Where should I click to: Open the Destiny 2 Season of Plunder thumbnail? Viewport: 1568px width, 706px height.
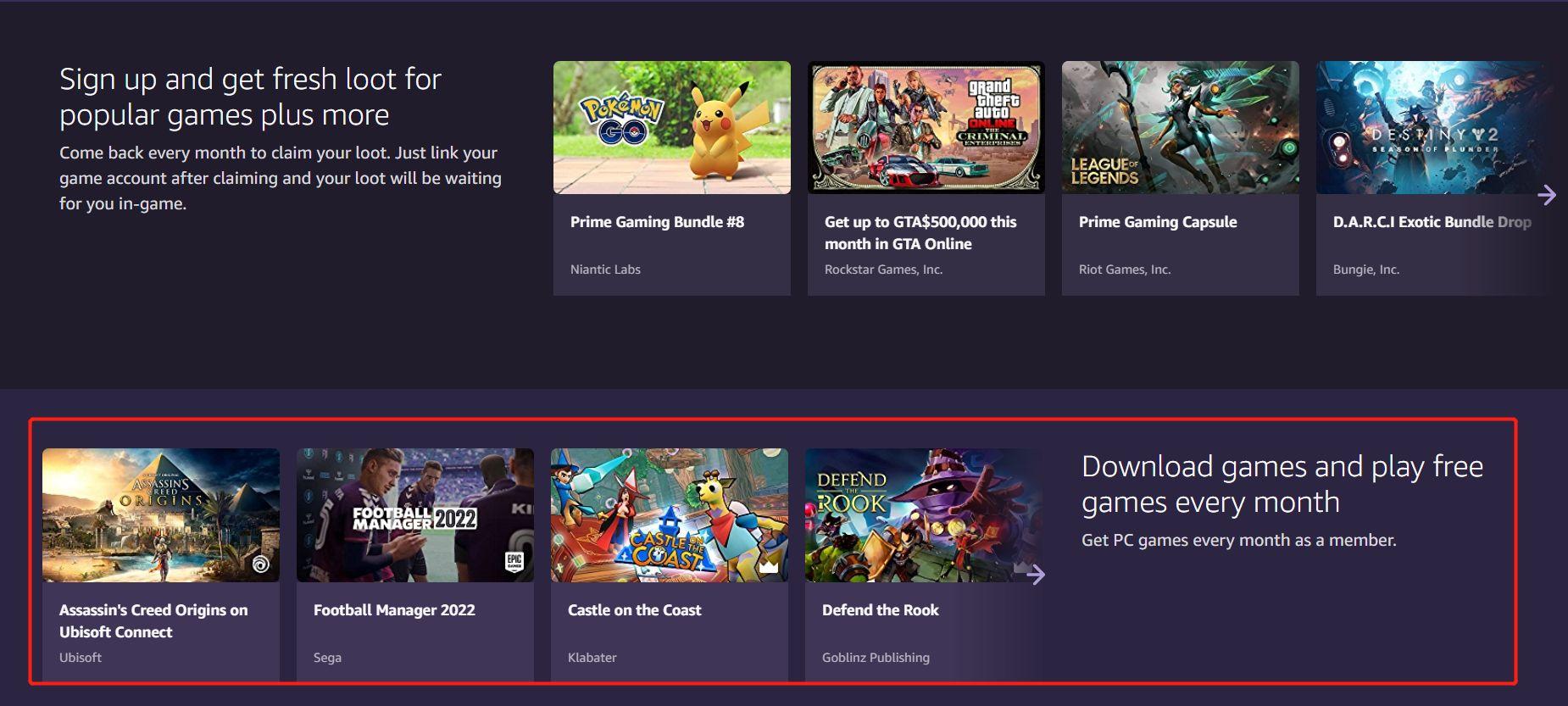(1432, 127)
